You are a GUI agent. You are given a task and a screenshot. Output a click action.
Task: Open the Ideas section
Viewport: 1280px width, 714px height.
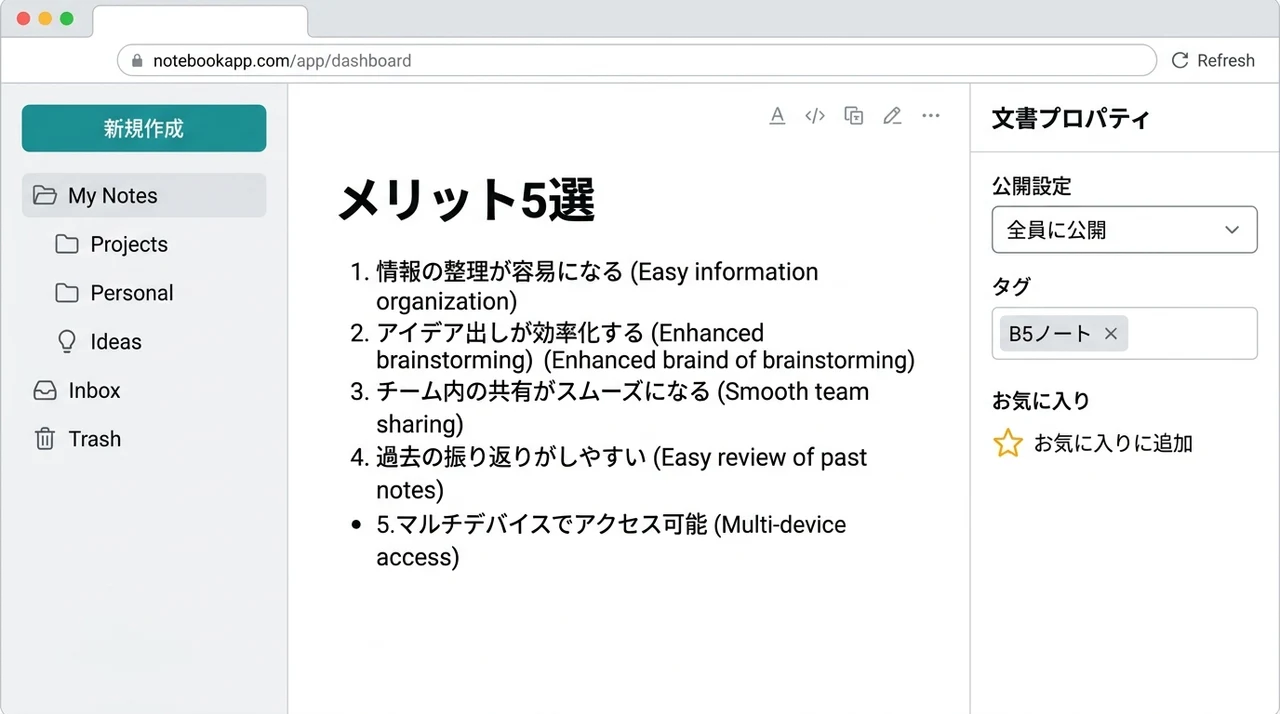(116, 342)
